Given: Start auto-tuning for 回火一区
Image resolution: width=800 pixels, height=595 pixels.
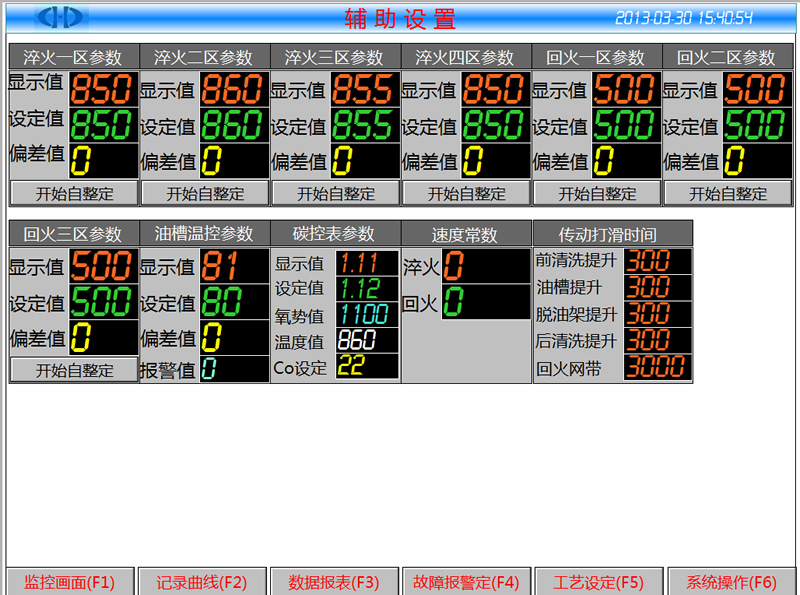Looking at the screenshot, I should [597, 193].
